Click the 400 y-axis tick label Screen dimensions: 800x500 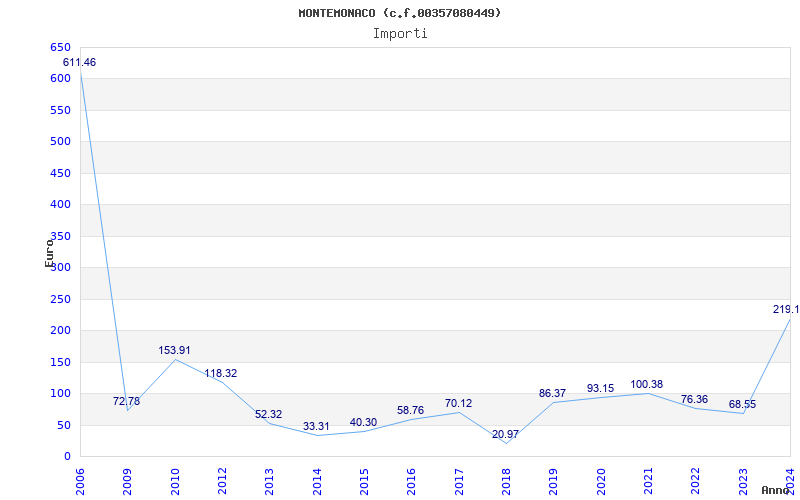(x=60, y=205)
